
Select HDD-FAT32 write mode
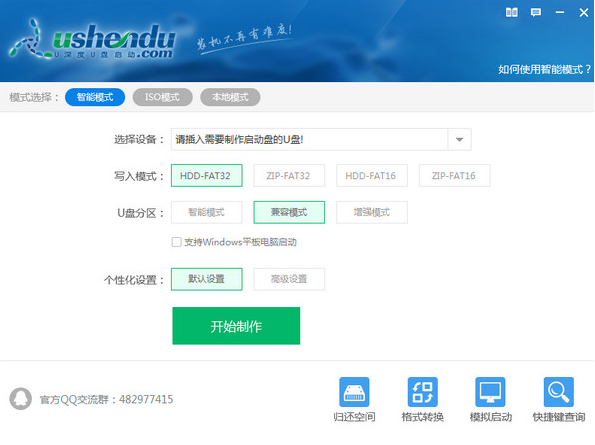(206, 176)
